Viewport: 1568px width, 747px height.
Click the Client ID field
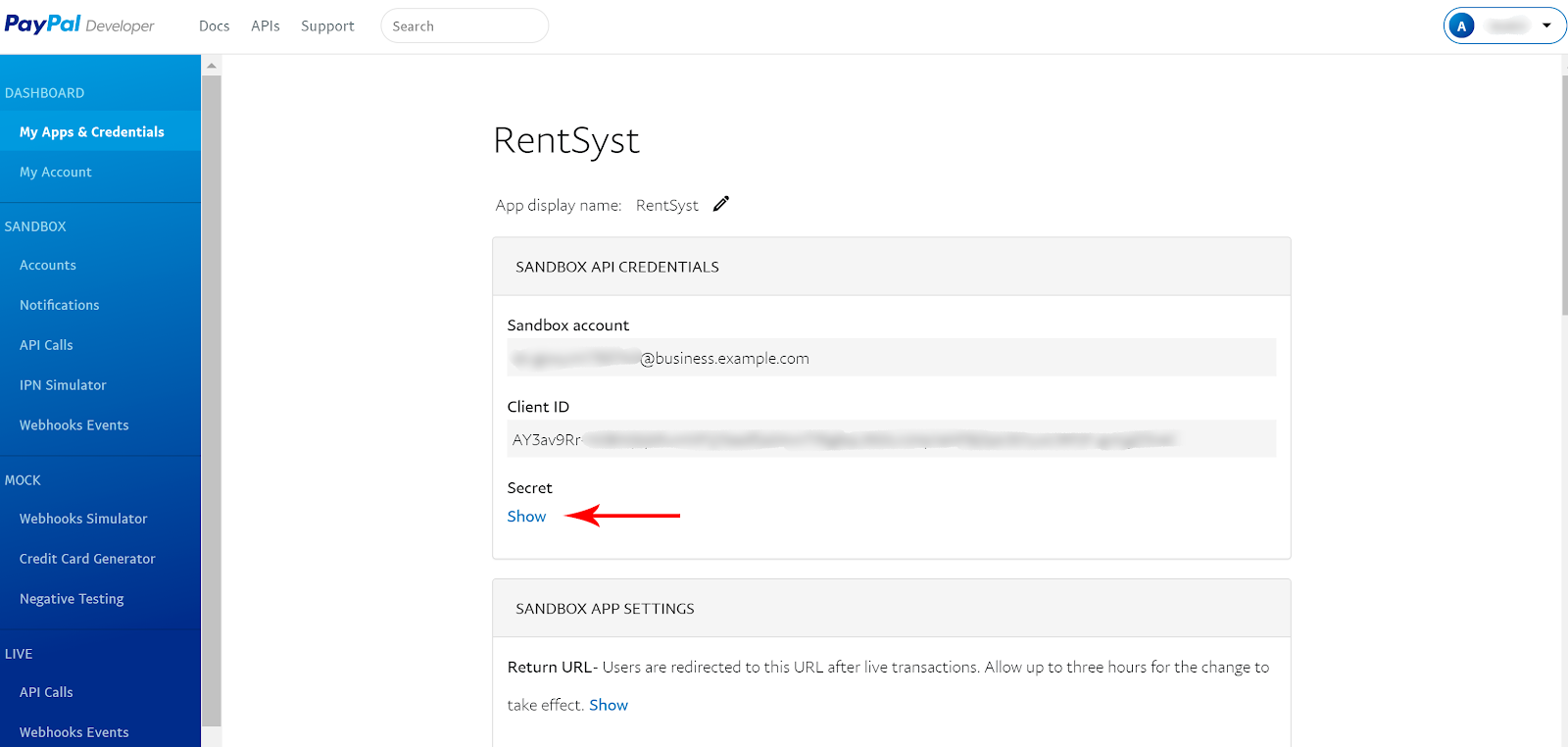(892, 439)
